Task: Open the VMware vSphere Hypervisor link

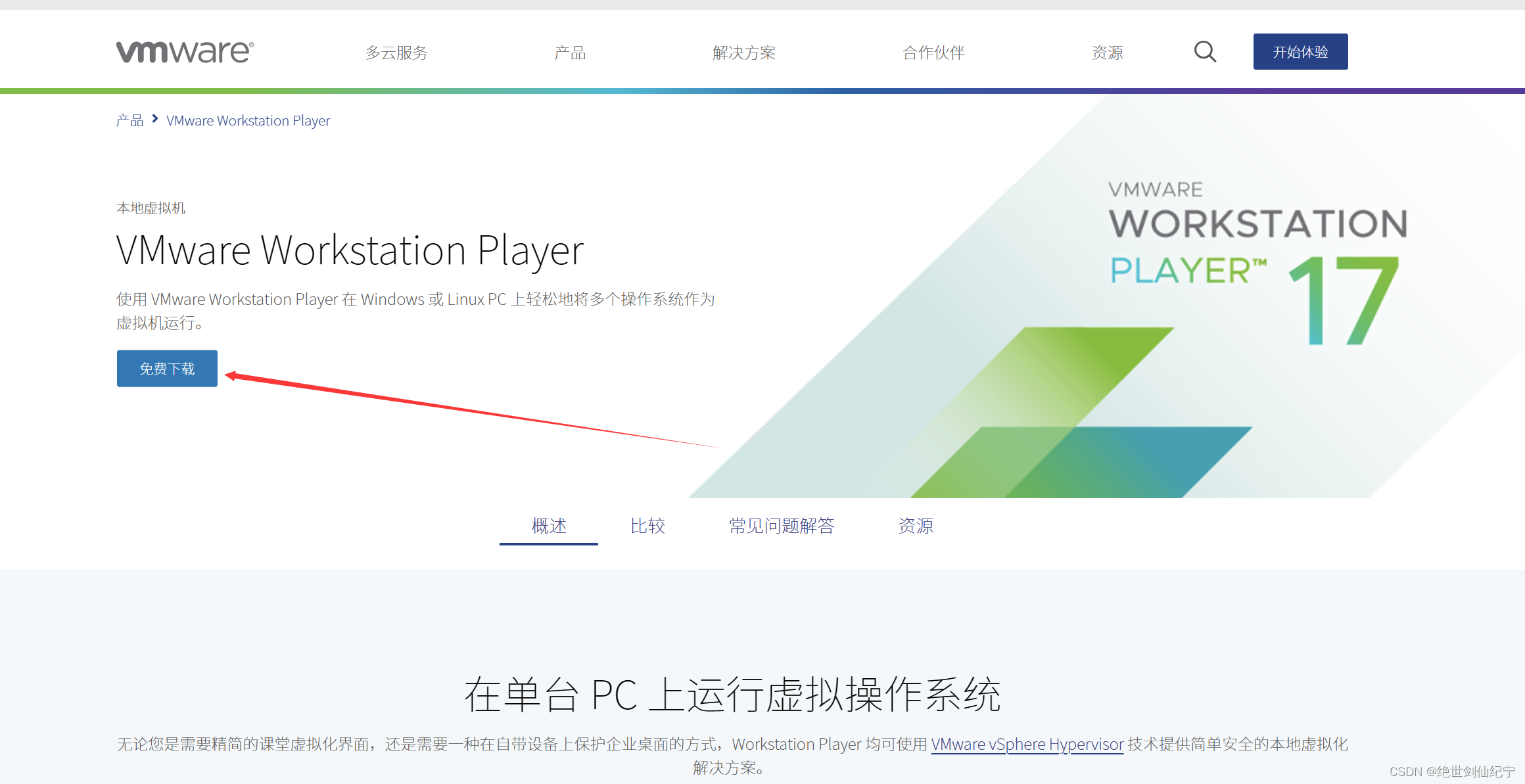Action: [1027, 744]
